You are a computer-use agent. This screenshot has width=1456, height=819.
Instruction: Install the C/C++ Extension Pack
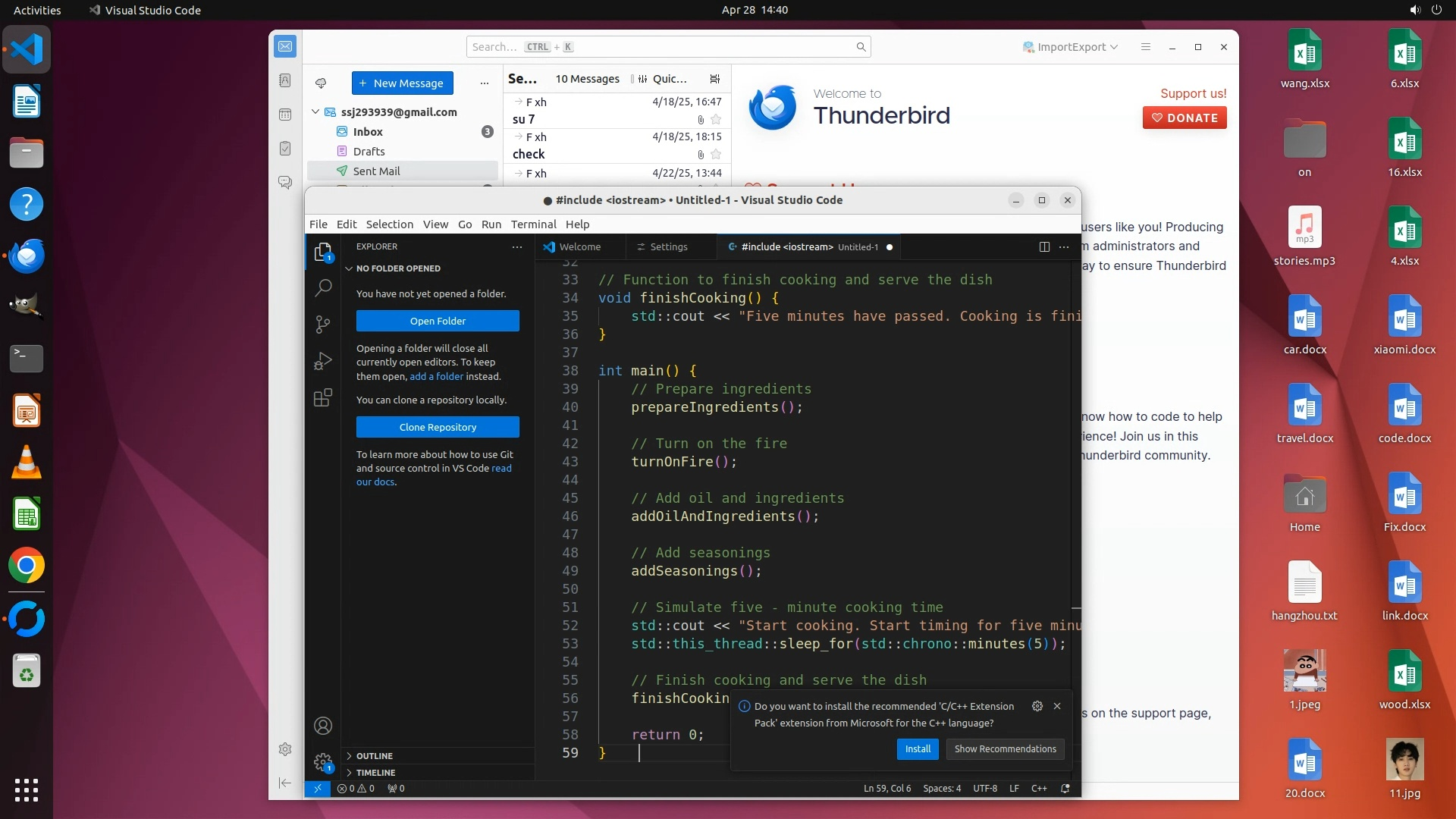click(x=918, y=749)
